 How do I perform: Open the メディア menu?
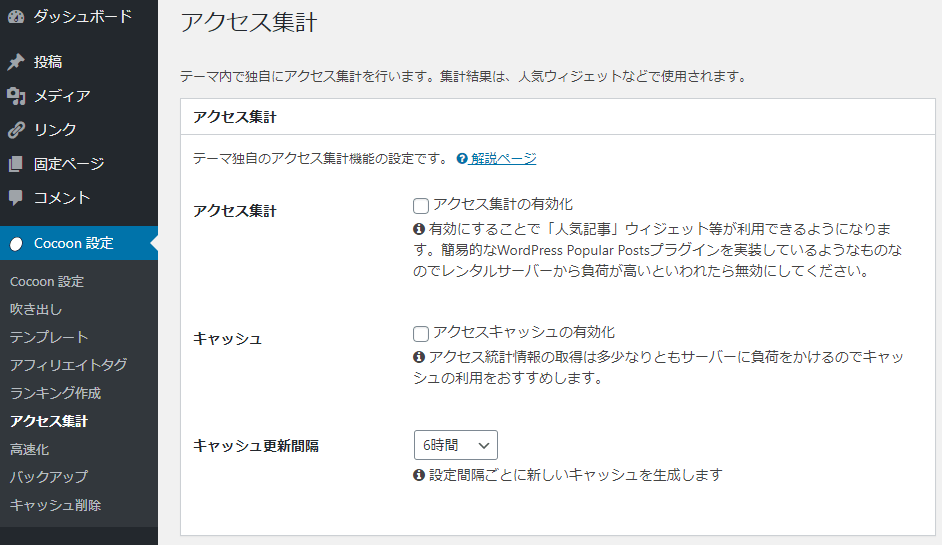tap(79, 96)
